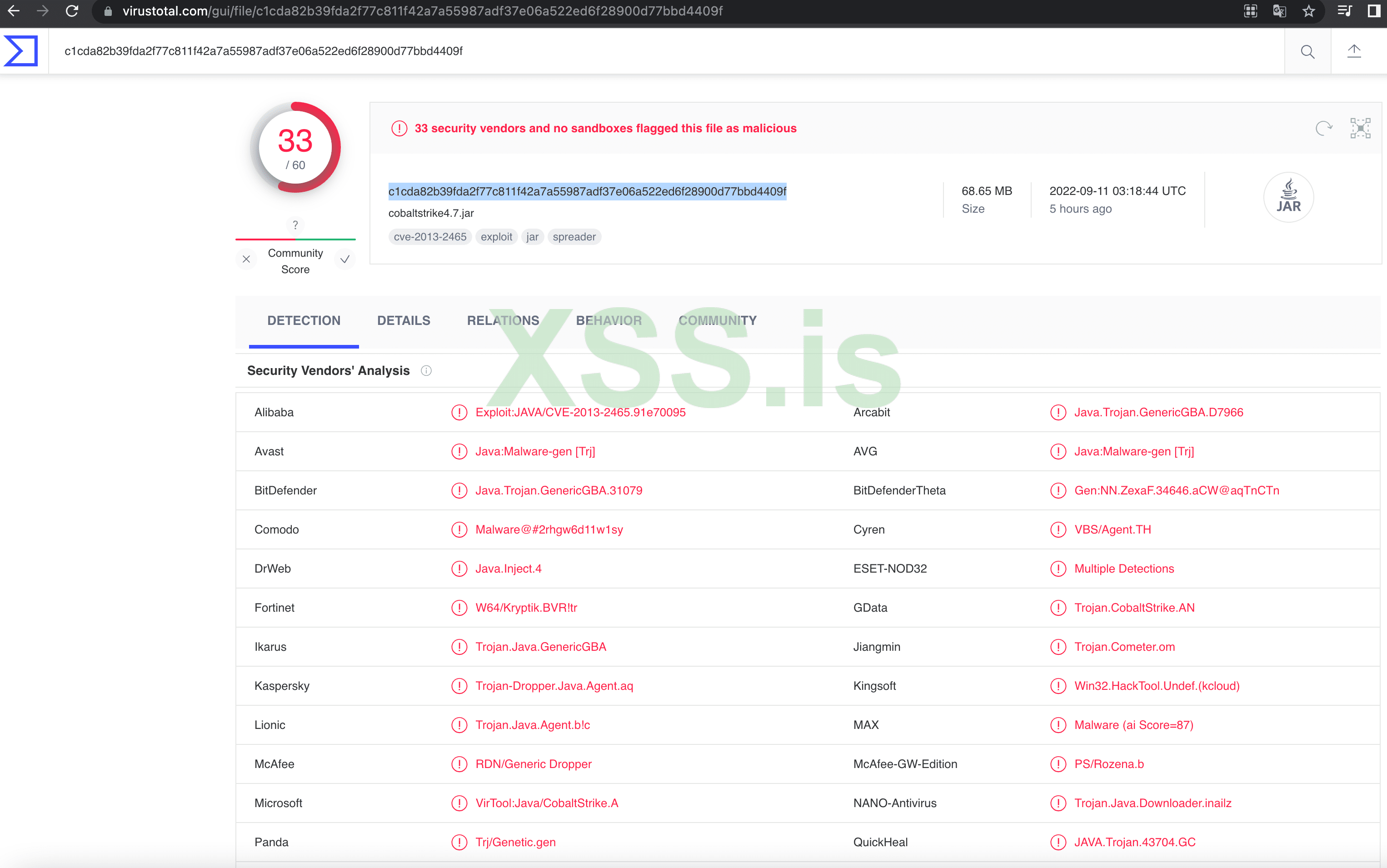The height and width of the screenshot is (868, 1387).
Task: Click community score question mark
Action: [295, 224]
